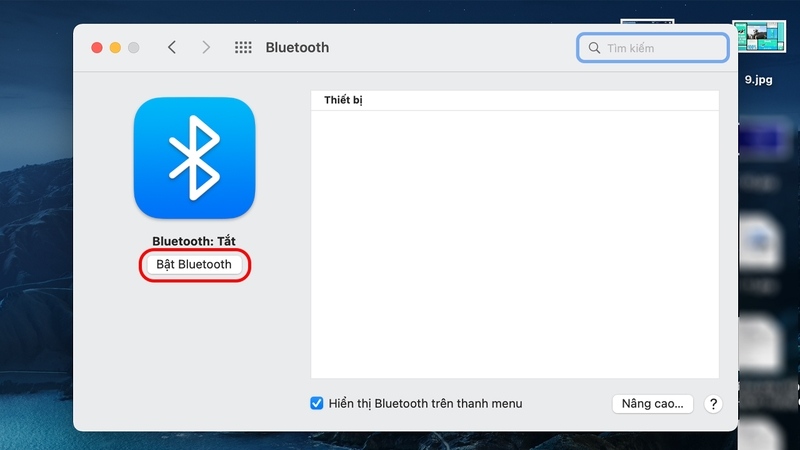
Task: Click the forward chevron arrow
Action: [x=206, y=47]
